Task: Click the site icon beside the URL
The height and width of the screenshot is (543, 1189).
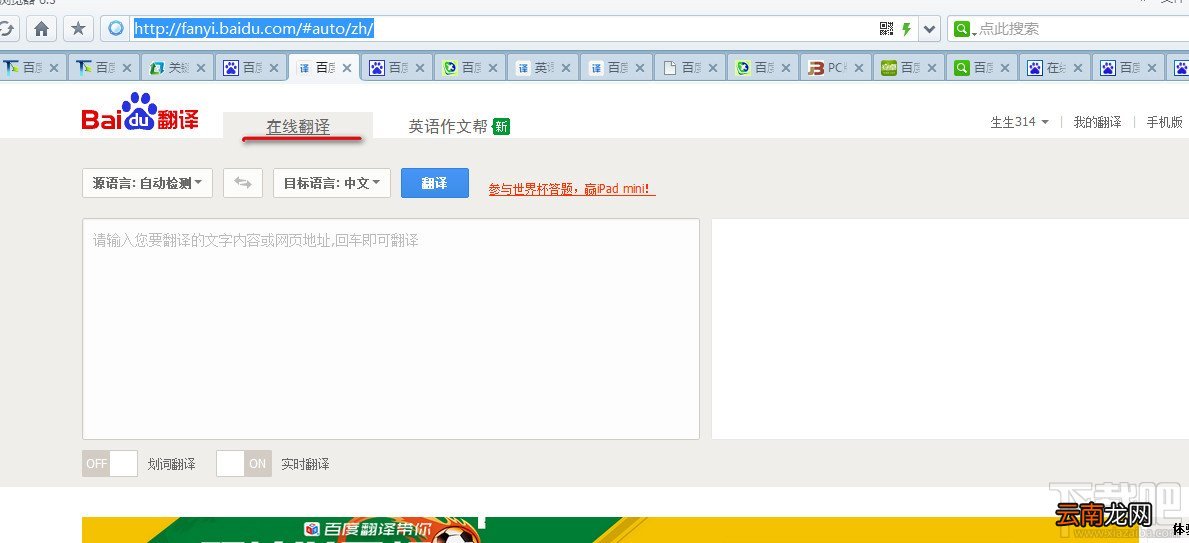Action: [x=115, y=29]
